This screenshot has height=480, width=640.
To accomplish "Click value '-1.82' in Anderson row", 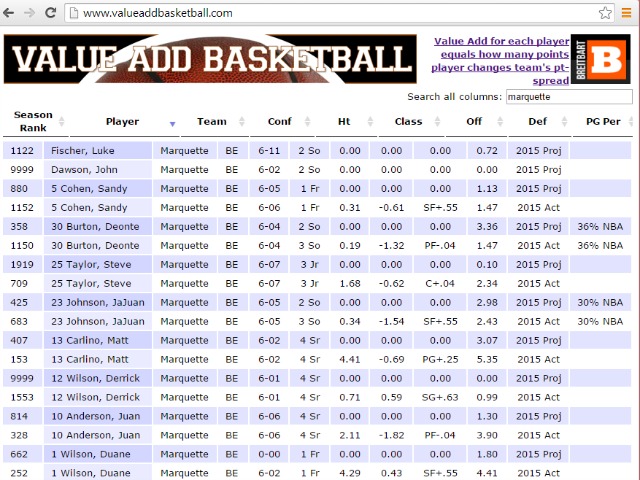I will (x=391, y=435).
